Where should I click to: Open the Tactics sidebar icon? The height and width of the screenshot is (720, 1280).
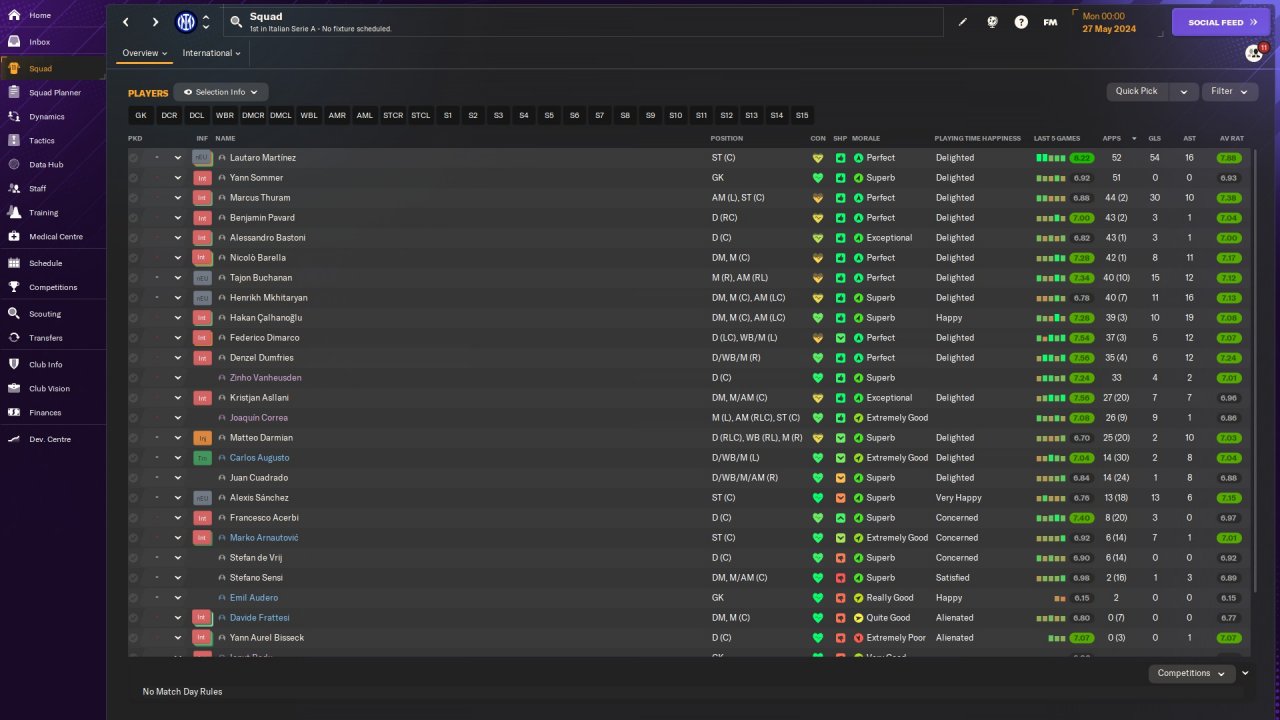15,141
